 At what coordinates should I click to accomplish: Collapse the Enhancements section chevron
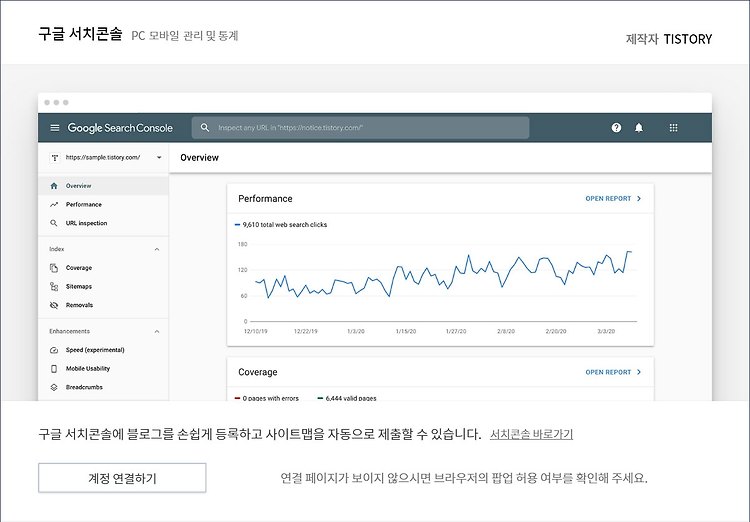pyautogui.click(x=157, y=332)
